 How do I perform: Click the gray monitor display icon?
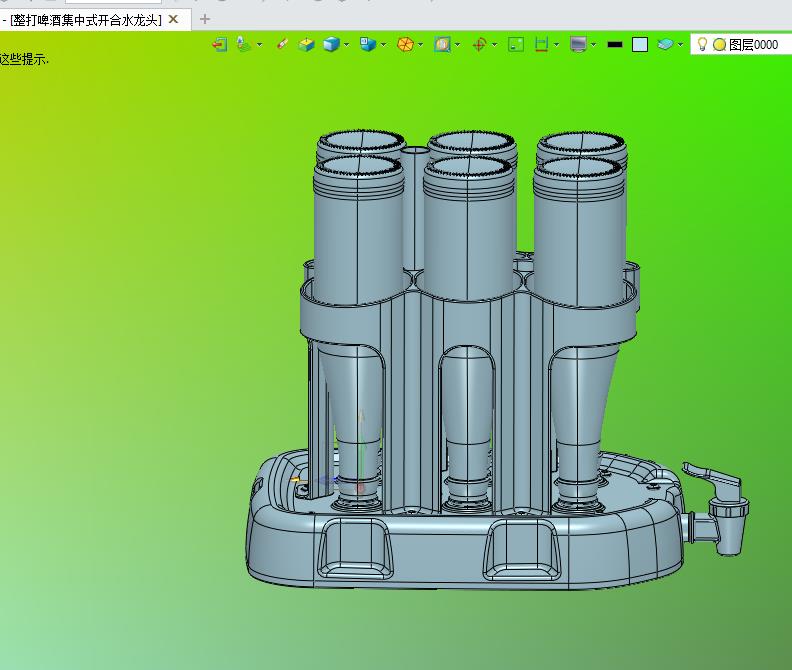tap(578, 44)
